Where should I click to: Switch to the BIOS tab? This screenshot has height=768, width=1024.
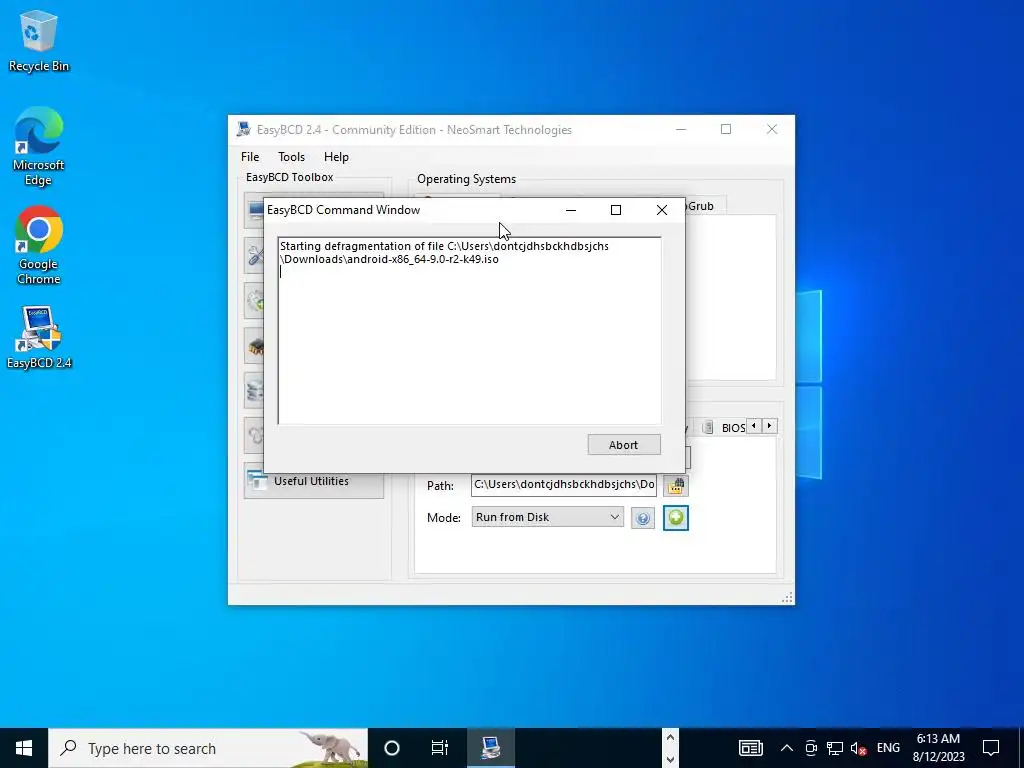[724, 428]
